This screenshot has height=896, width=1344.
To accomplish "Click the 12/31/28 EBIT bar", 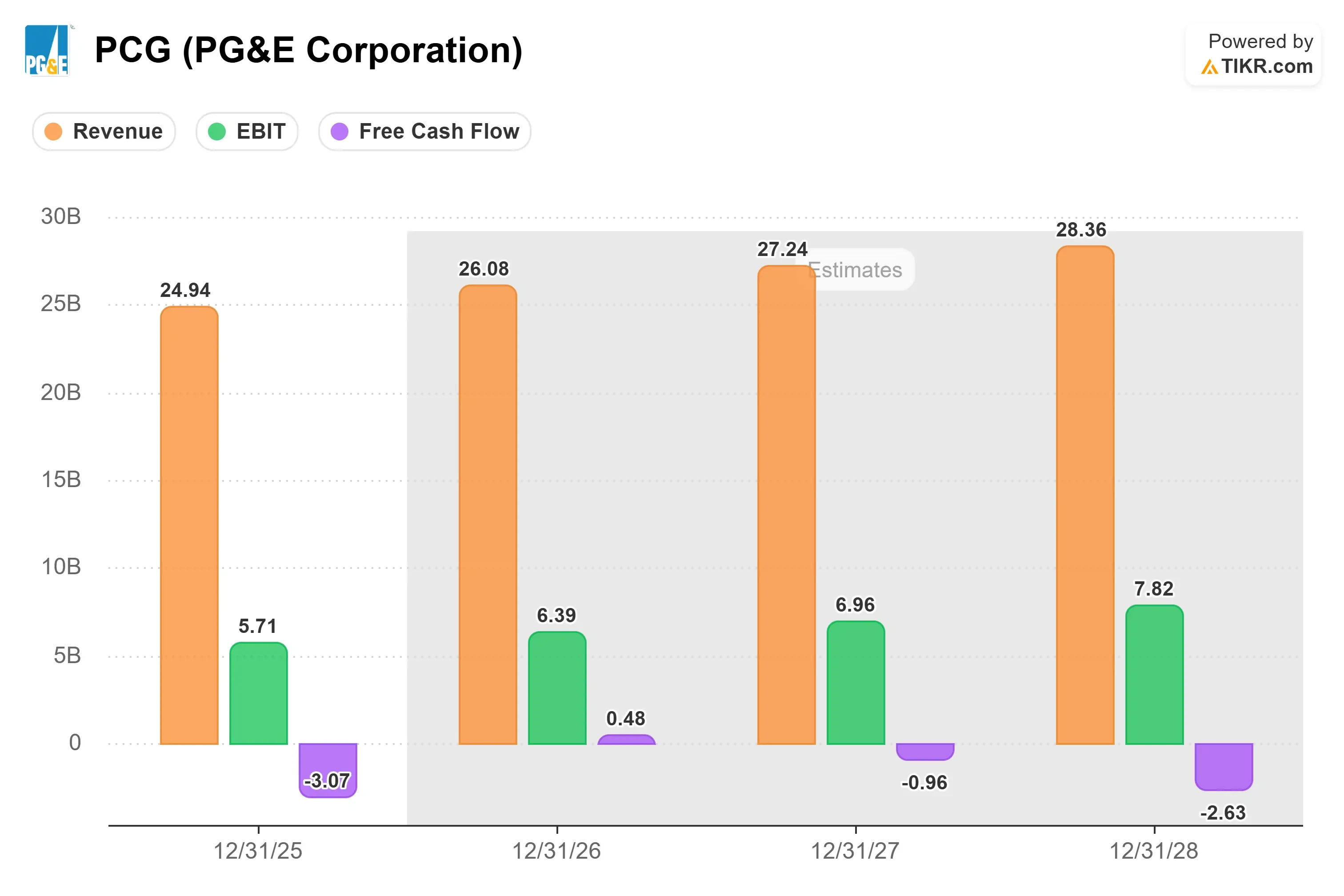I will [1154, 675].
